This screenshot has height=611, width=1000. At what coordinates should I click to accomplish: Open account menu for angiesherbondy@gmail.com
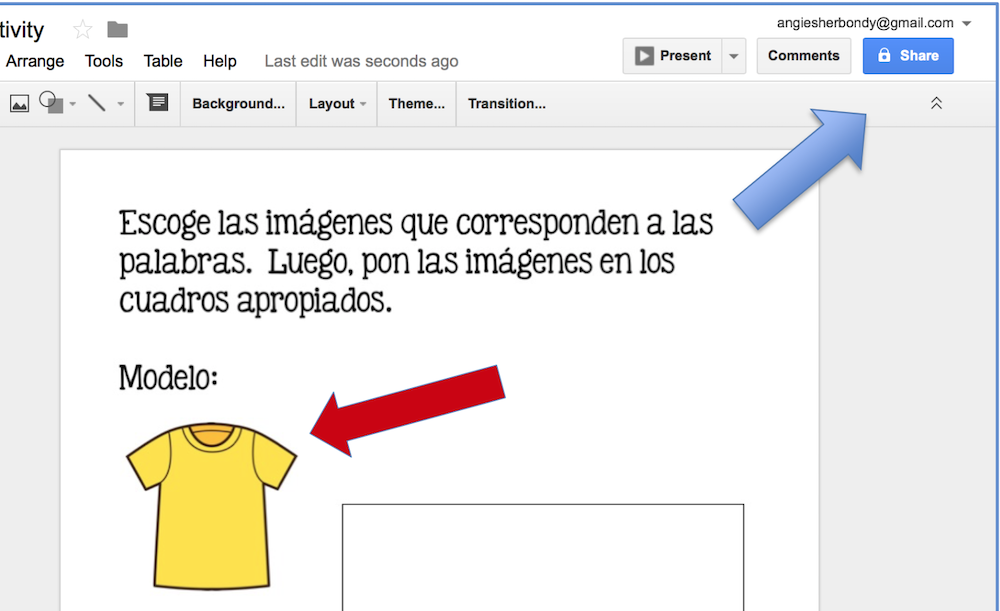(x=874, y=23)
